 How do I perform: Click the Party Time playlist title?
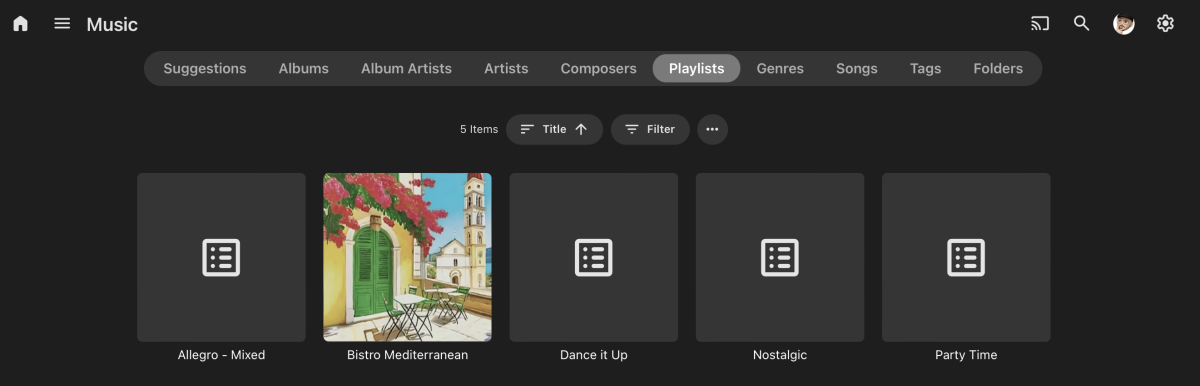tap(966, 355)
